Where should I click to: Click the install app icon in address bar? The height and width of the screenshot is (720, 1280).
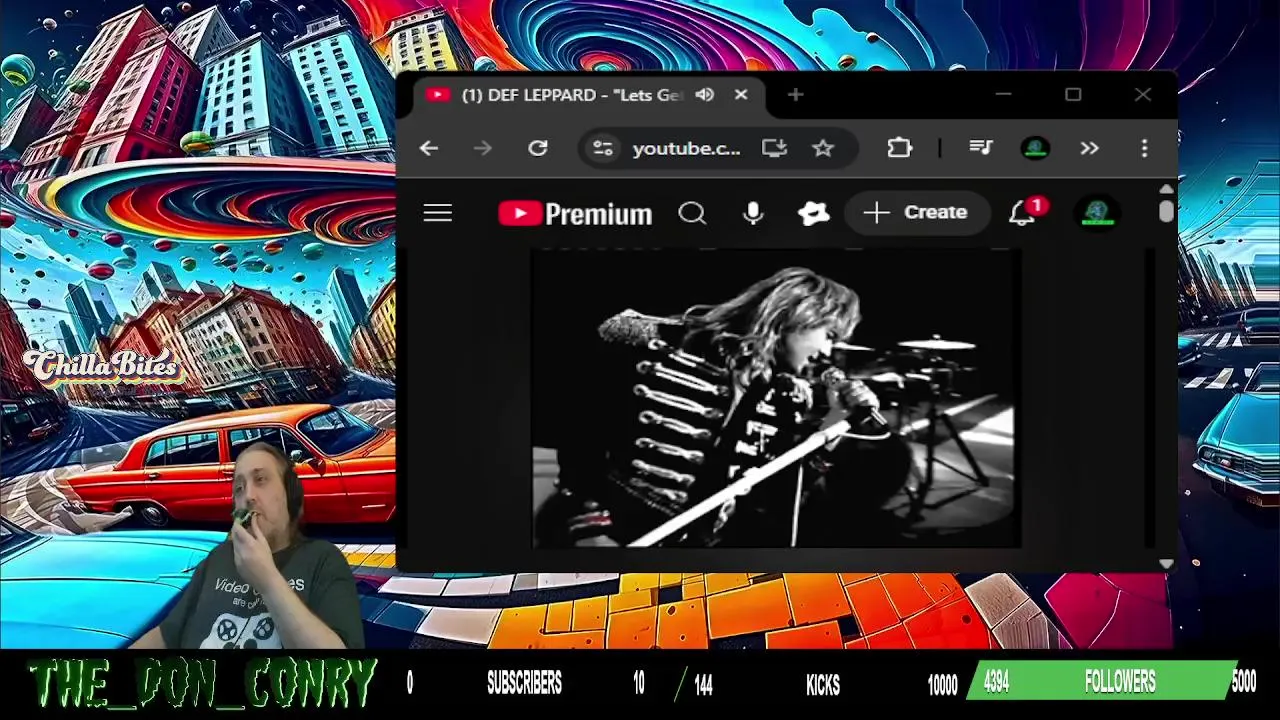point(774,148)
